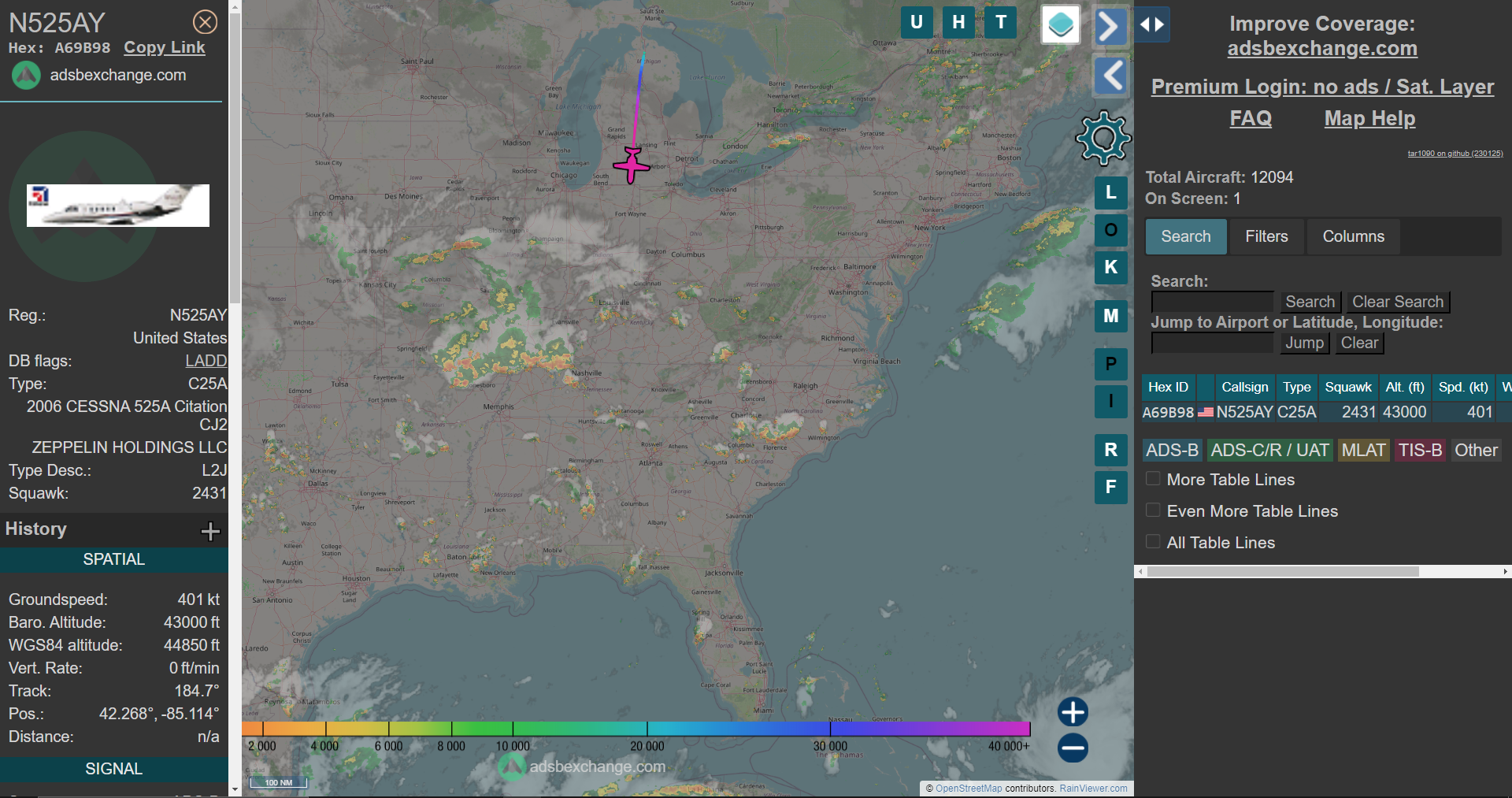Enable More Table Lines checkbox

pos(1153,479)
